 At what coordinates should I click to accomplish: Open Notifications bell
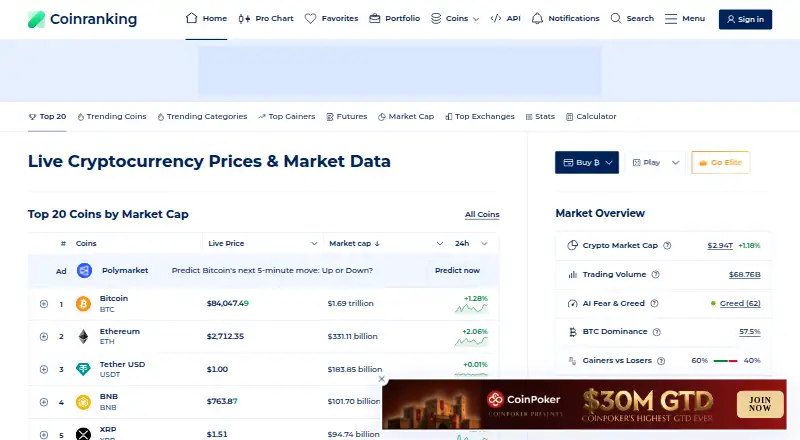[565, 18]
